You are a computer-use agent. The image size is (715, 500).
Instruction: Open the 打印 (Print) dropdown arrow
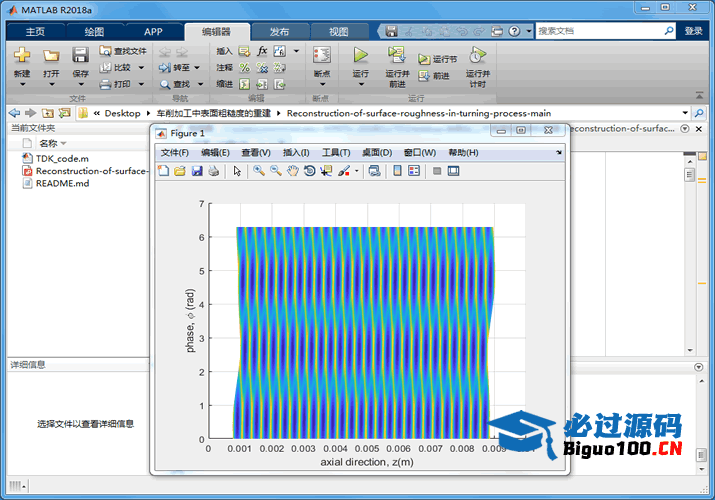coord(141,84)
